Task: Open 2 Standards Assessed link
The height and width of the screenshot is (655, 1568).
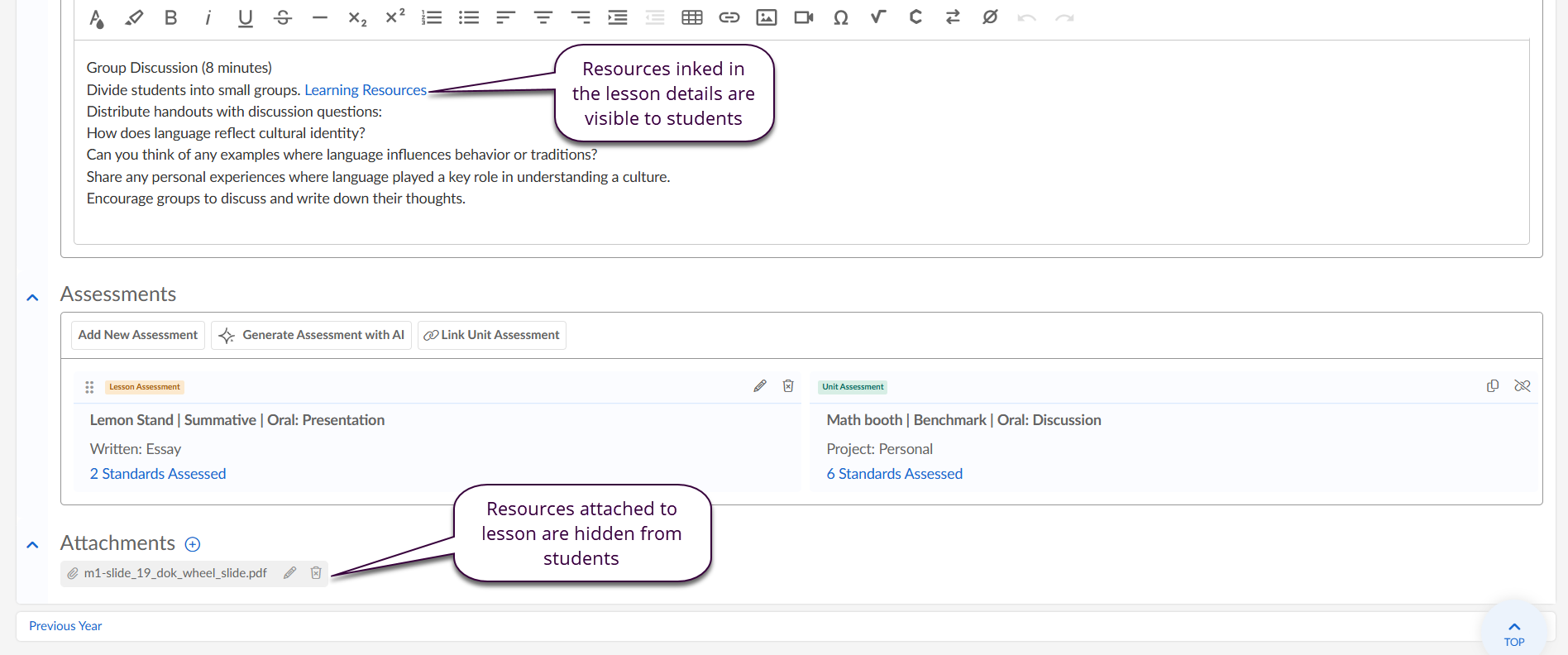Action: [x=158, y=474]
